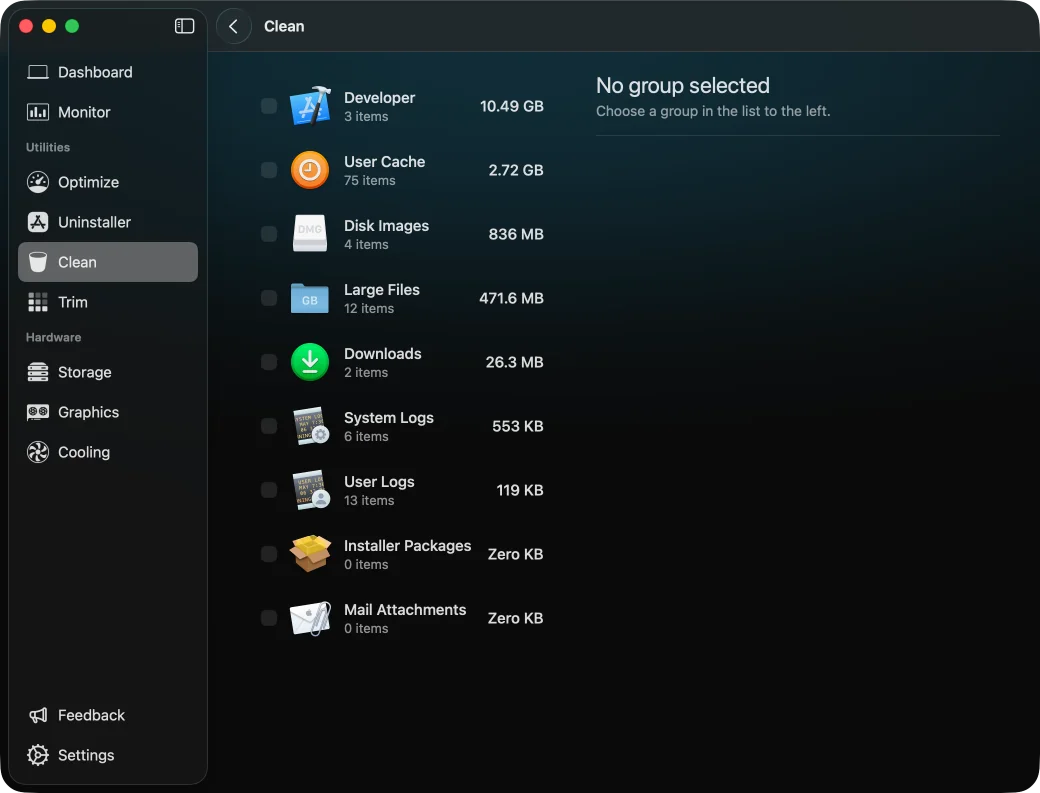This screenshot has height=793, width=1040.
Task: Tick the Downloads group checkbox
Action: (269, 362)
